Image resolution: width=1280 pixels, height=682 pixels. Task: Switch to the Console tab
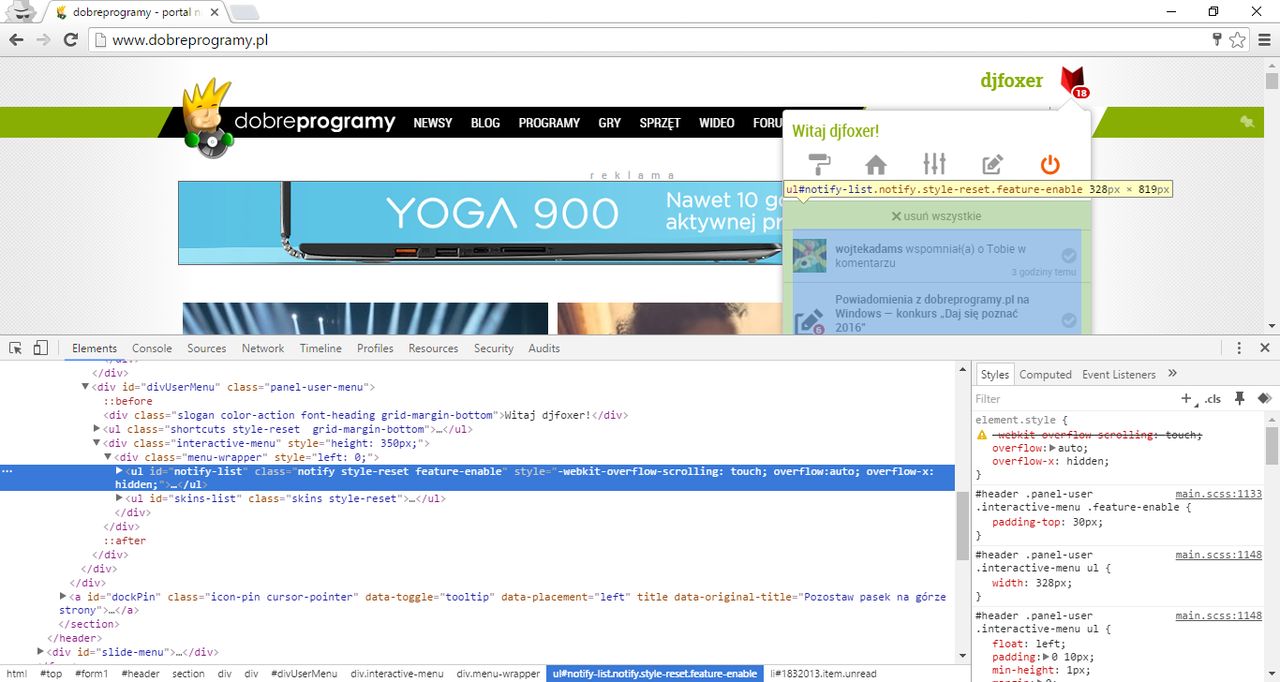coord(152,348)
